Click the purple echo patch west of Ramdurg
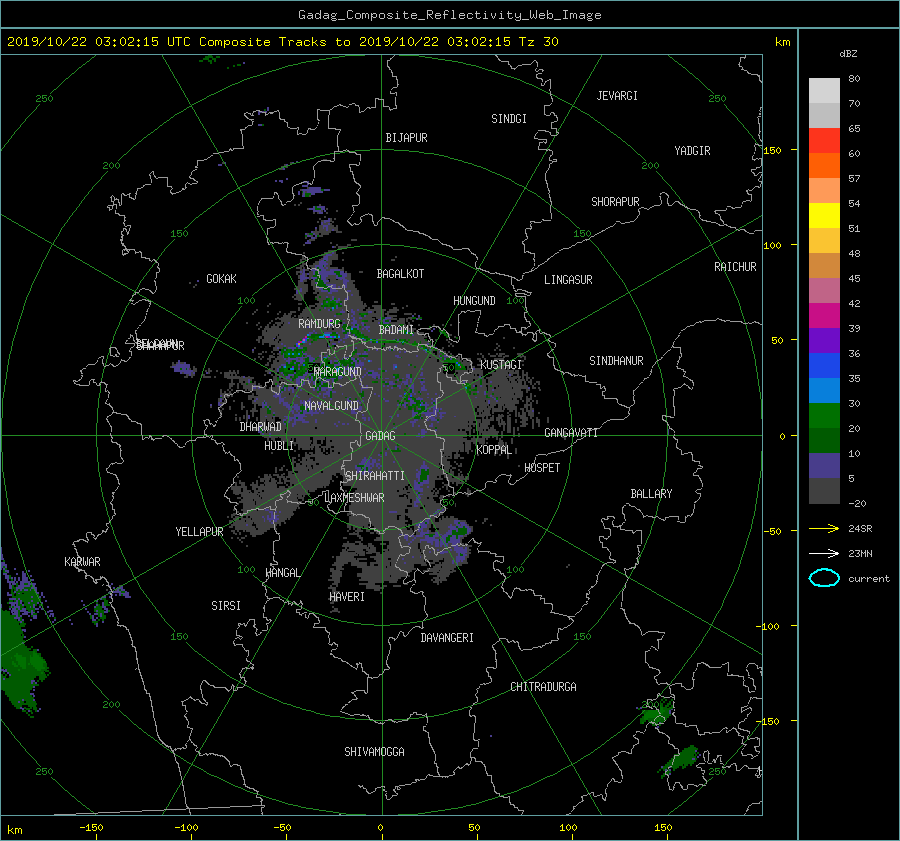 [x=184, y=369]
